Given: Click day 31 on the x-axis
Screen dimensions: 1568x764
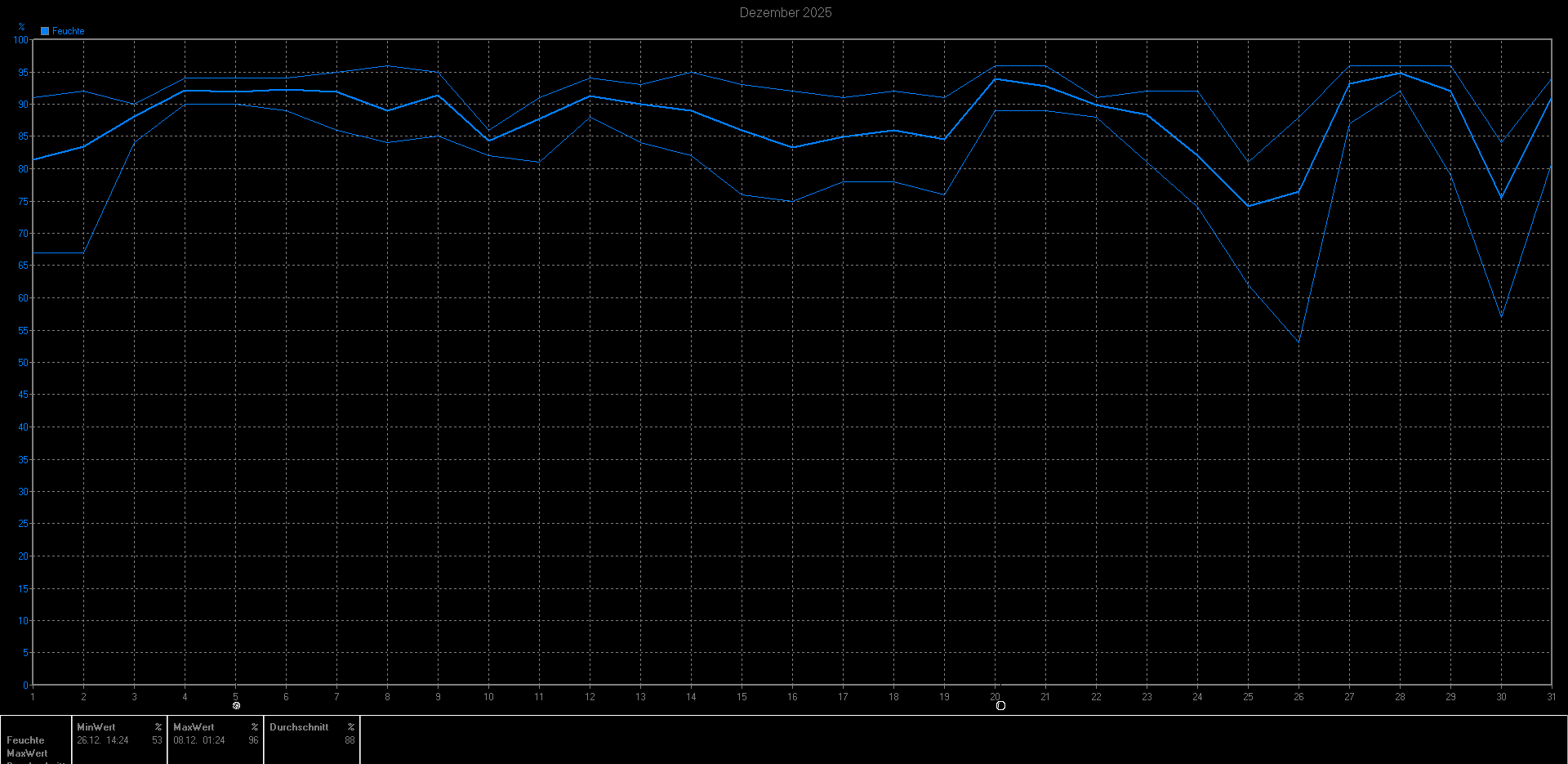Looking at the screenshot, I should [x=1551, y=697].
